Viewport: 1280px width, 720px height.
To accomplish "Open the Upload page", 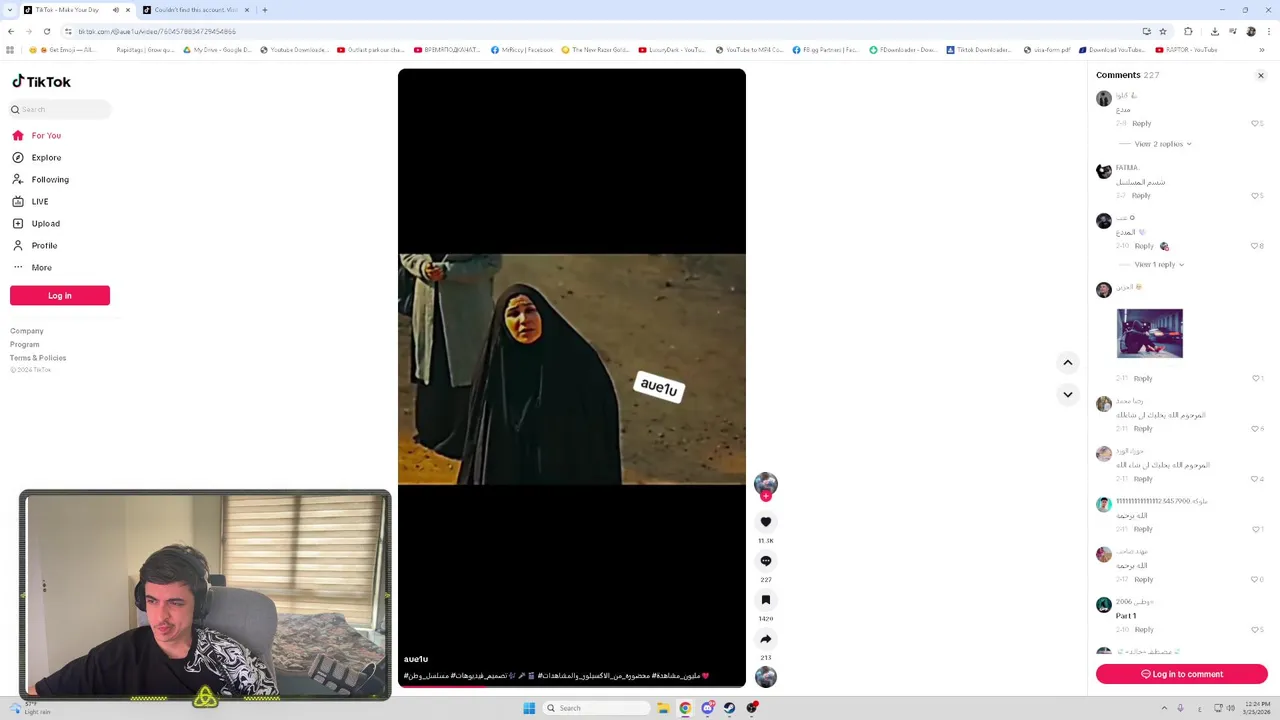I will pyautogui.click(x=37, y=223).
